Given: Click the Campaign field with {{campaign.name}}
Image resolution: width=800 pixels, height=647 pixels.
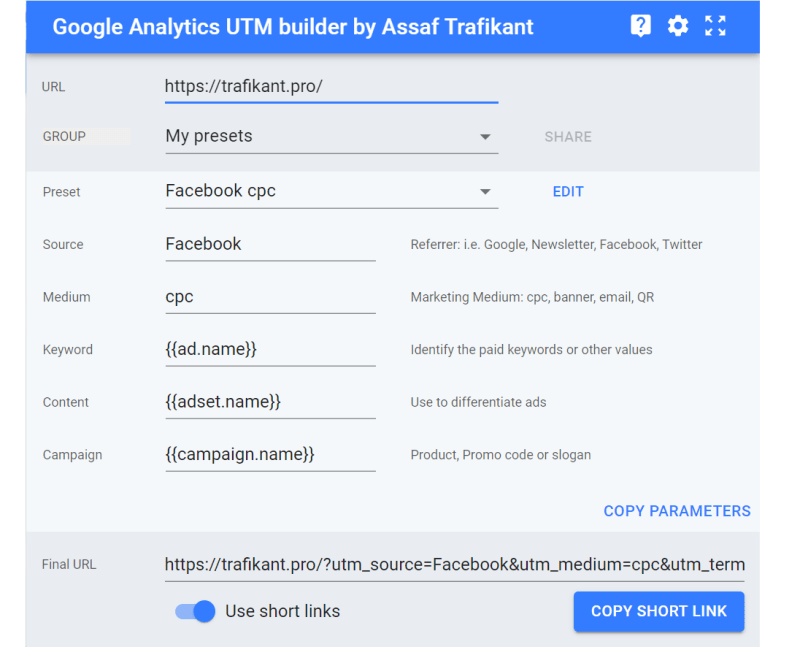Looking at the screenshot, I should pos(270,454).
